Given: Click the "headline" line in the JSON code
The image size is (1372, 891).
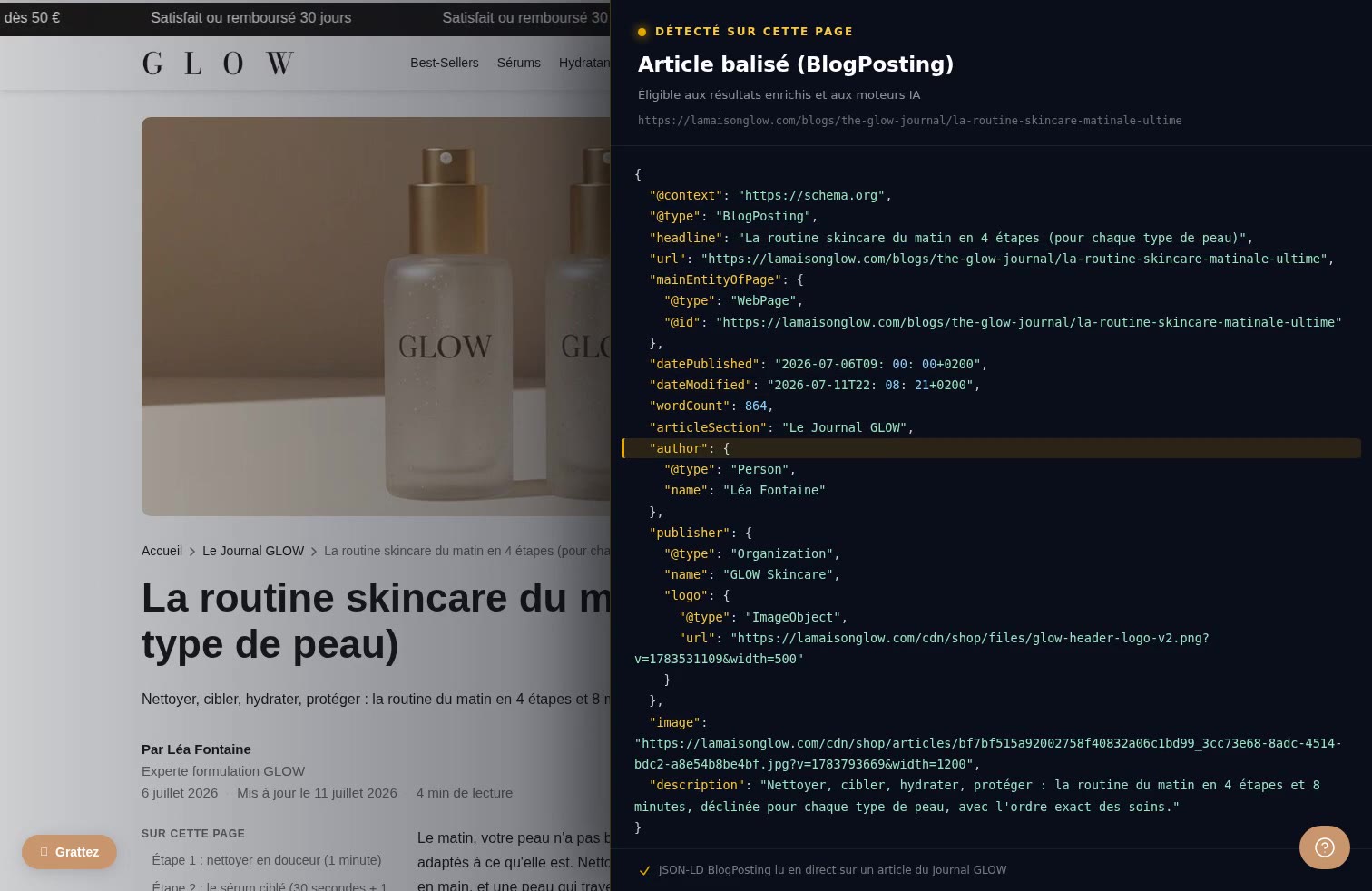Looking at the screenshot, I should [x=951, y=238].
